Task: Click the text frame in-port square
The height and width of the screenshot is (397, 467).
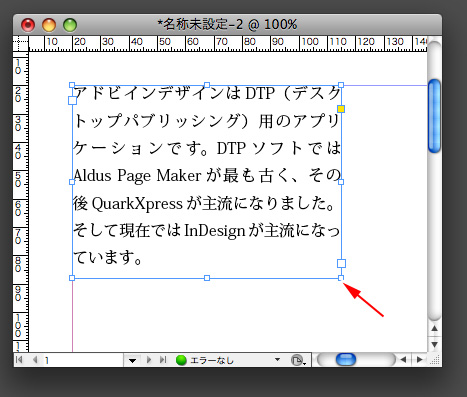Action: 72,100
